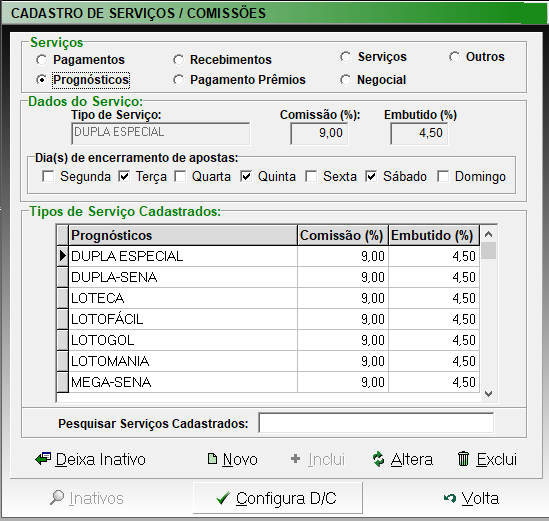Click the Inclui plus icon
Screen dimensions: 549x521
pyautogui.click(x=296, y=458)
